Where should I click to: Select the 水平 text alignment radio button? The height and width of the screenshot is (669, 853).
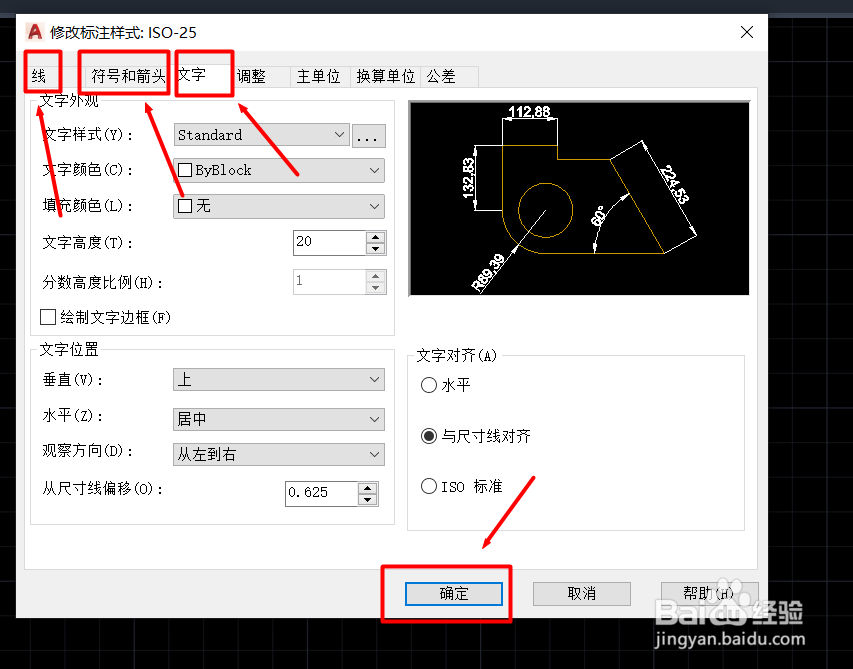click(x=429, y=385)
